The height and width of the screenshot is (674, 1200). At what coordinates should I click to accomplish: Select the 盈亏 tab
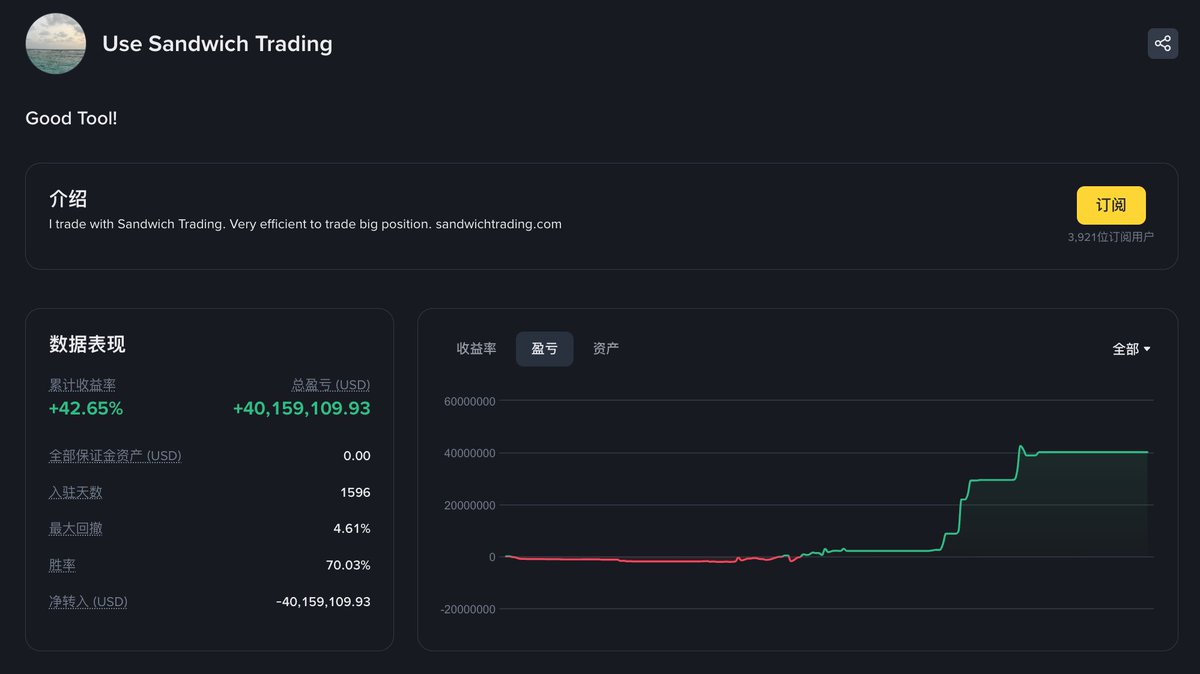[544, 349]
